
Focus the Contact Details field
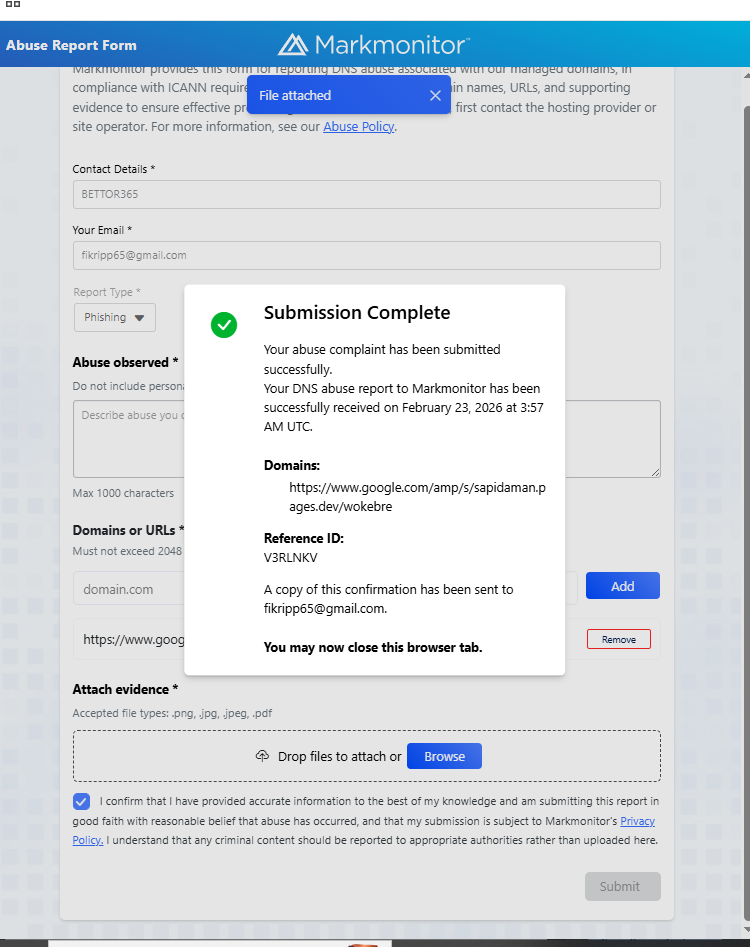(x=367, y=194)
